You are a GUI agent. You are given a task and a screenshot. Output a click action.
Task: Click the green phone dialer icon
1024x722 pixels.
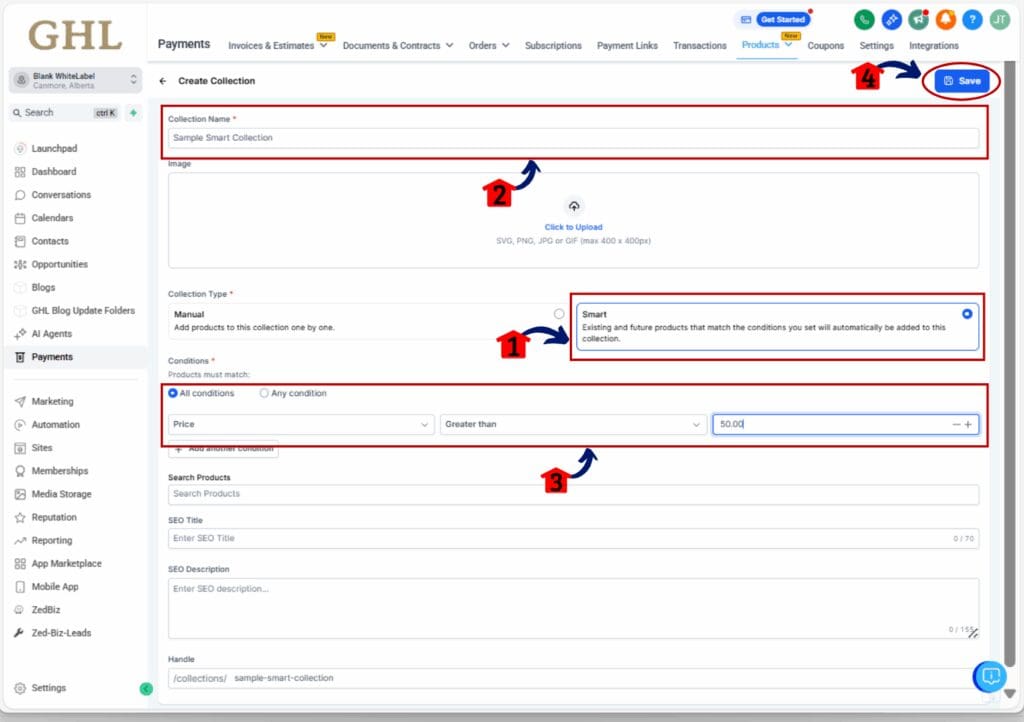[864, 19]
